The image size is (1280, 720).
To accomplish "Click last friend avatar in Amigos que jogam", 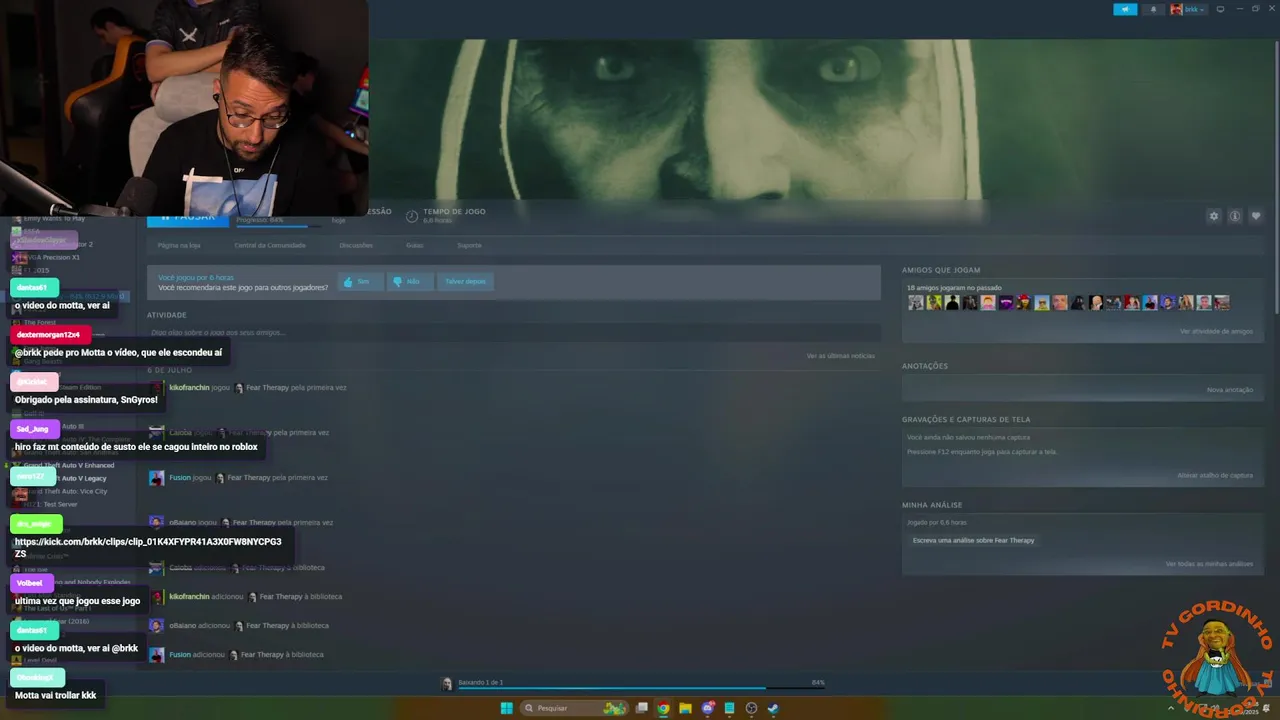I will click(x=1221, y=303).
